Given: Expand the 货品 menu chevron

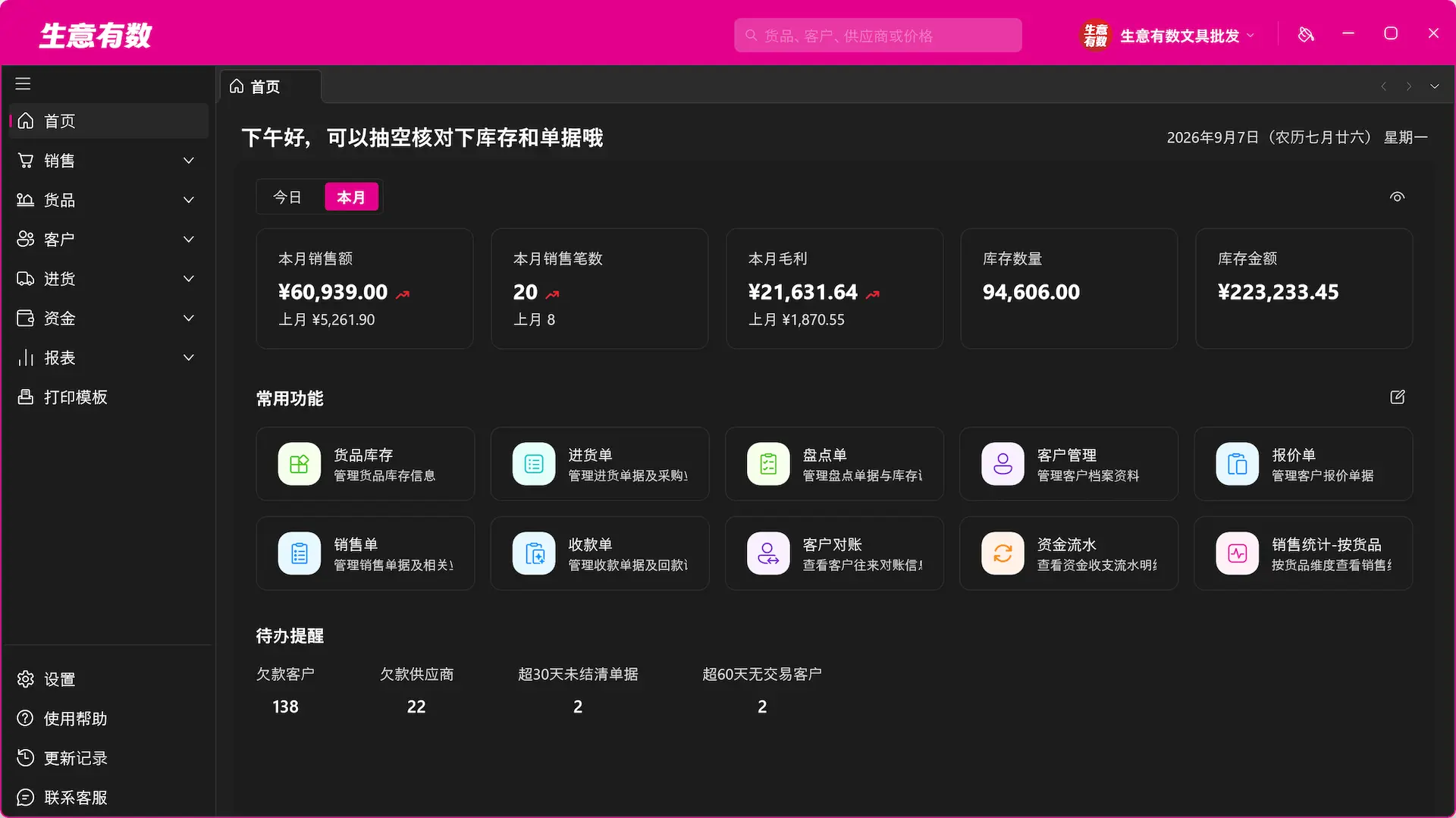Looking at the screenshot, I should (189, 200).
